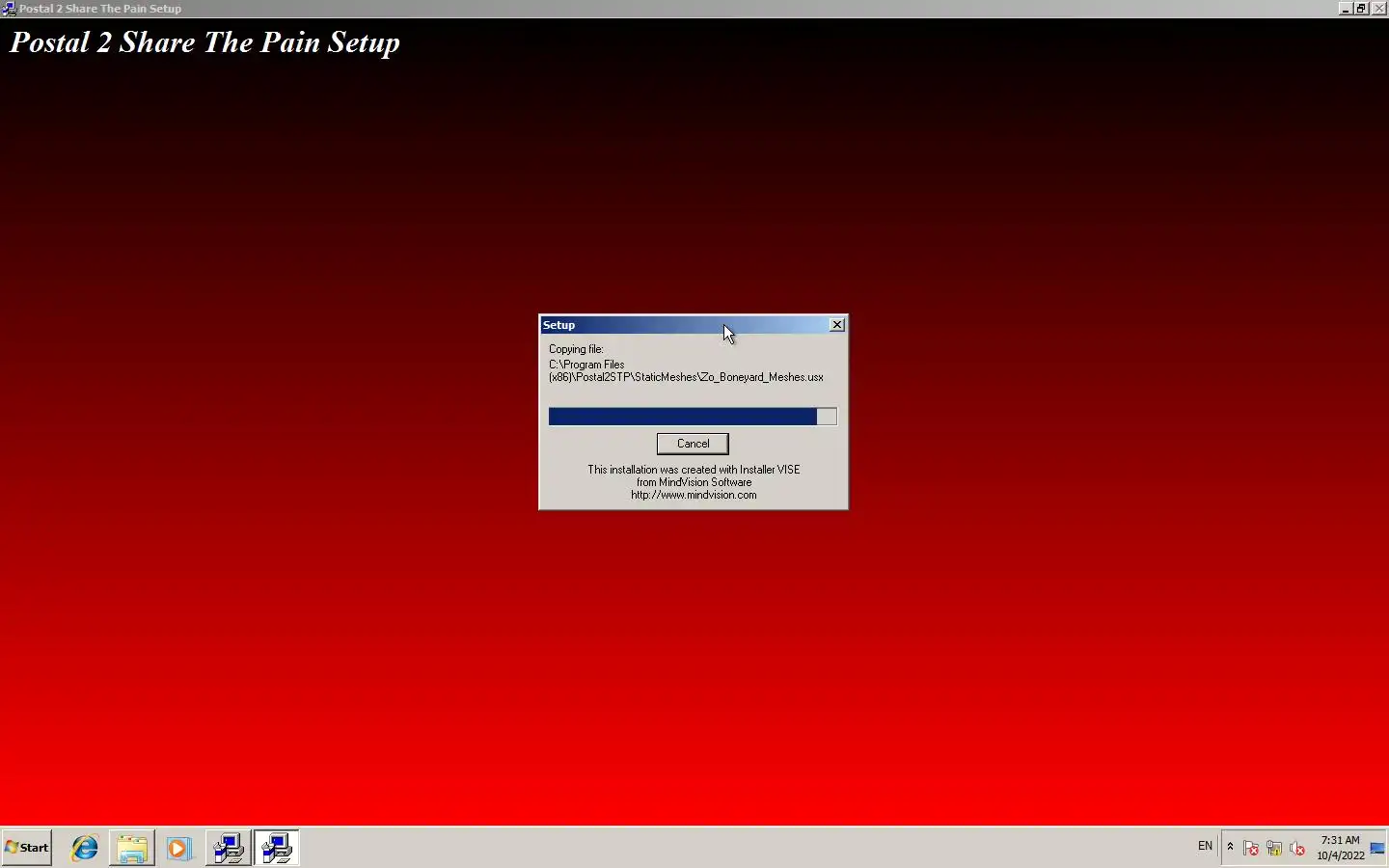Click Installer VISE credit text
Screen dimensions: 1389x868
[x=694, y=470]
